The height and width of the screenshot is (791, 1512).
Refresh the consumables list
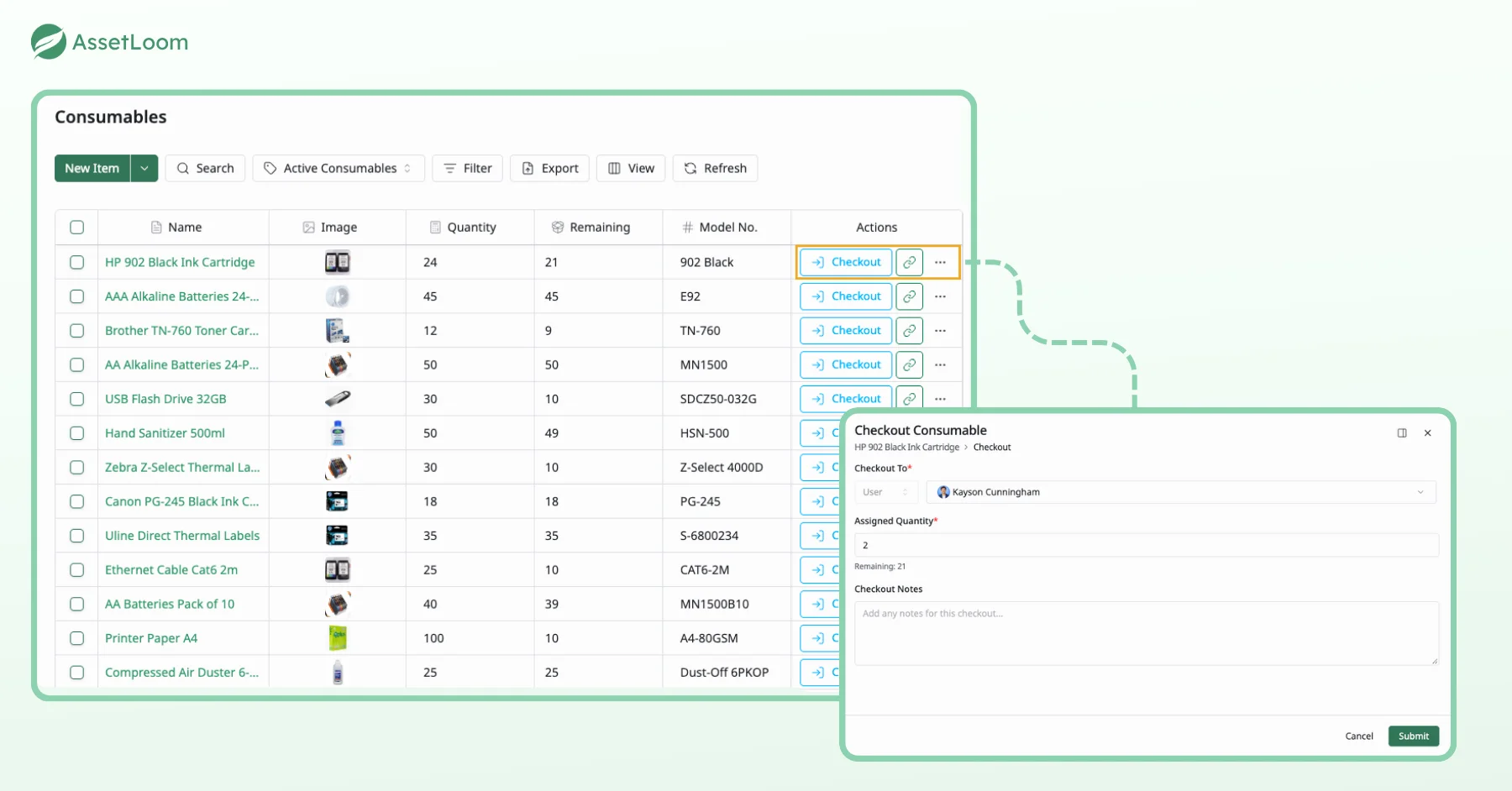click(x=716, y=168)
